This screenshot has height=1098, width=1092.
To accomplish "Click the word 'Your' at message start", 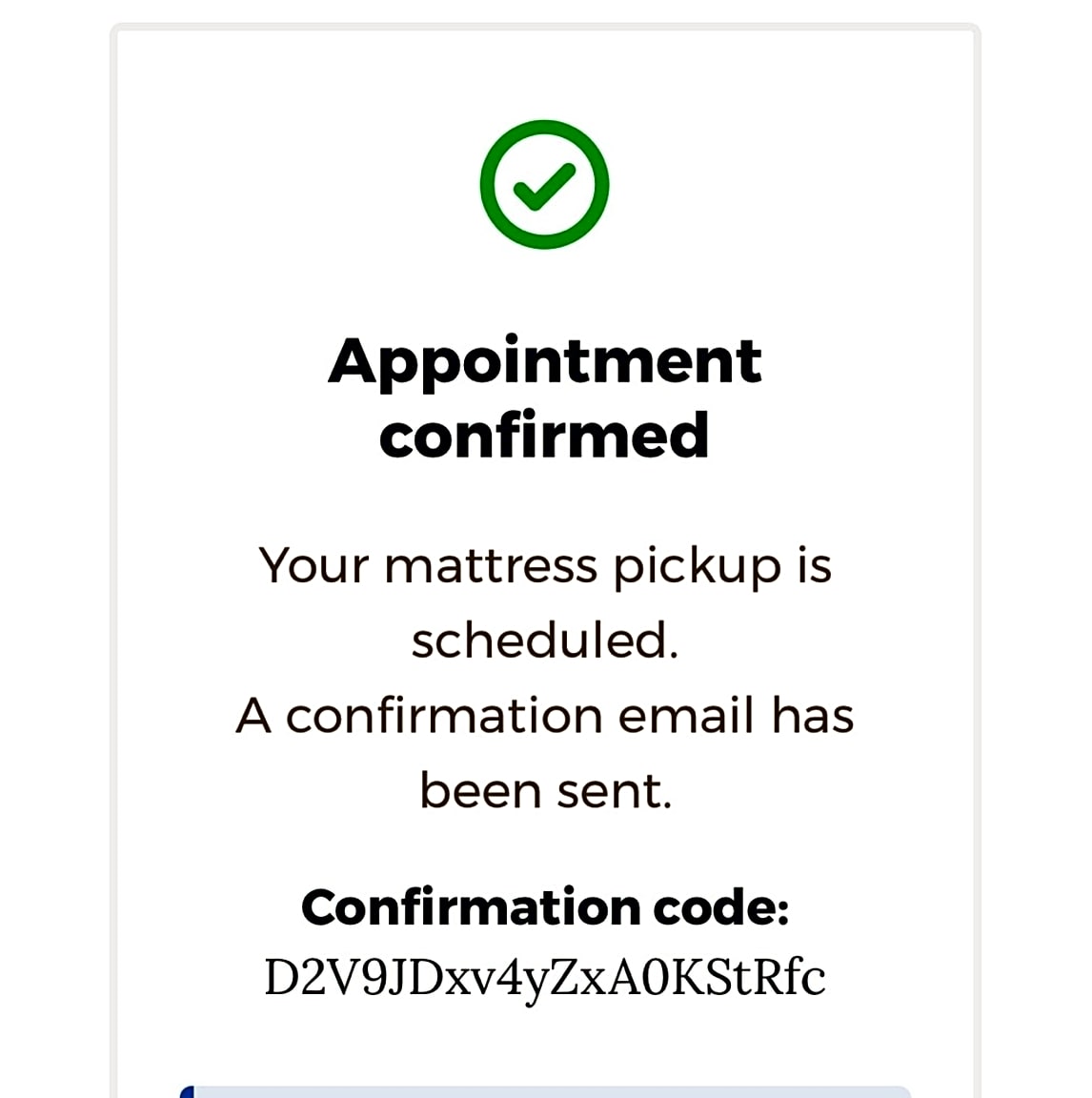I will tap(313, 566).
